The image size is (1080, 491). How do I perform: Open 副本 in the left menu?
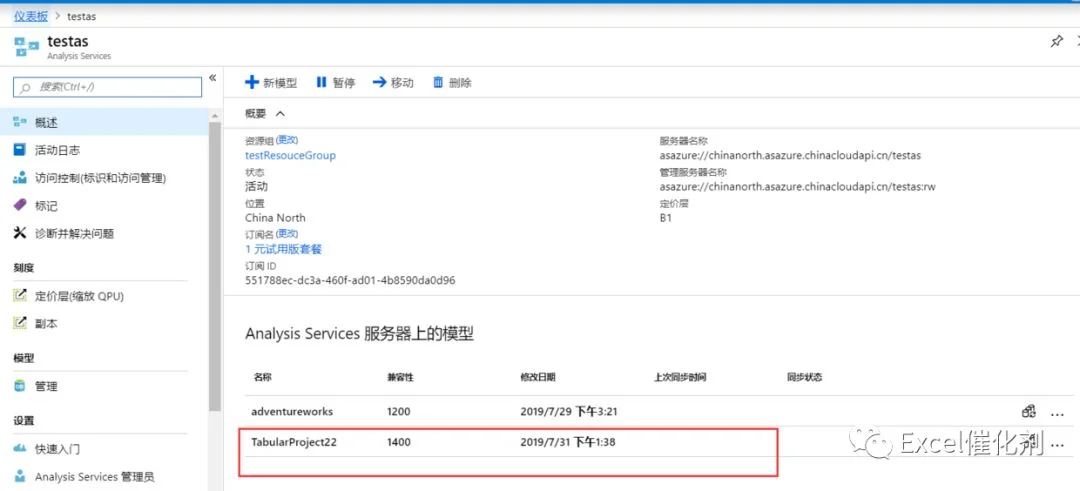46,323
